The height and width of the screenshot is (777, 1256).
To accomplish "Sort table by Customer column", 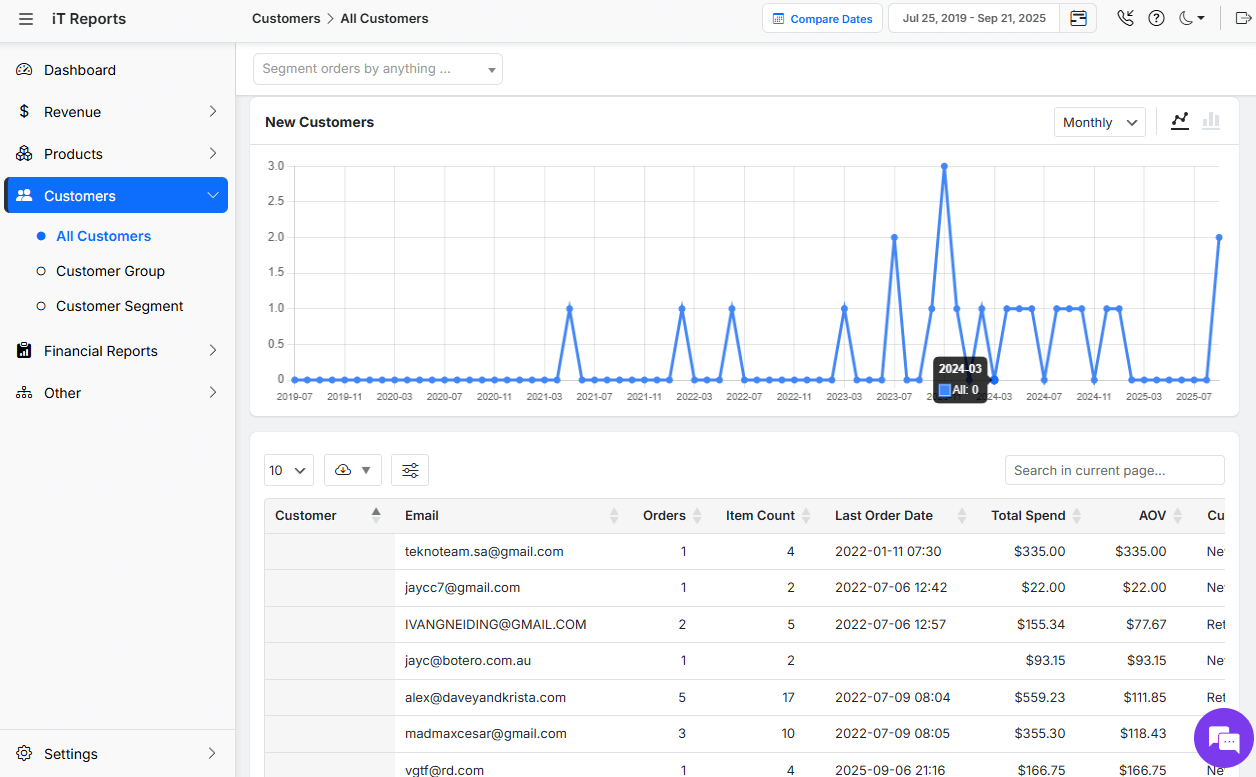I will click(376, 515).
